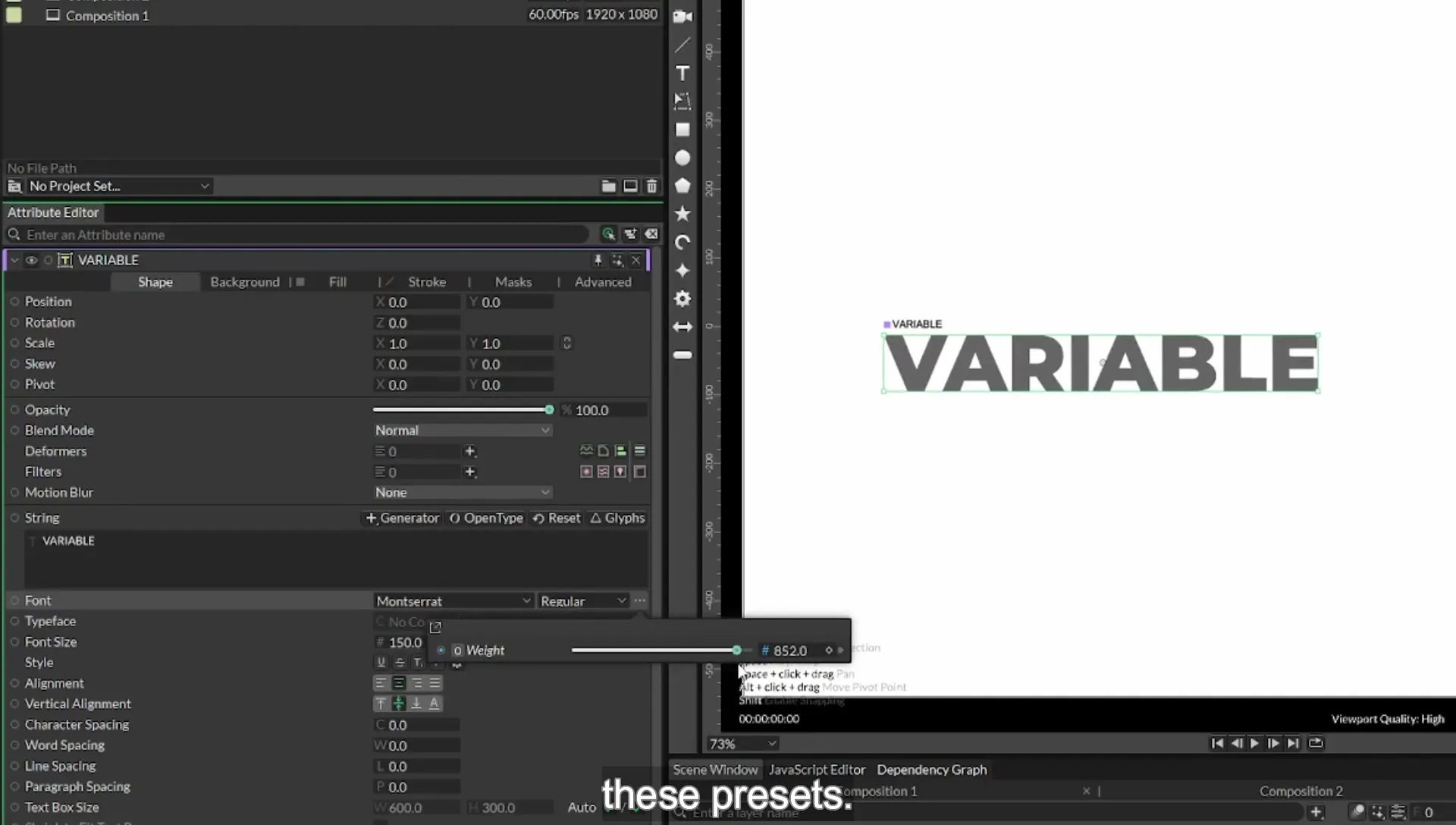Toggle the Weight axis keyframe circle
1456x825 pixels.
coord(441,650)
